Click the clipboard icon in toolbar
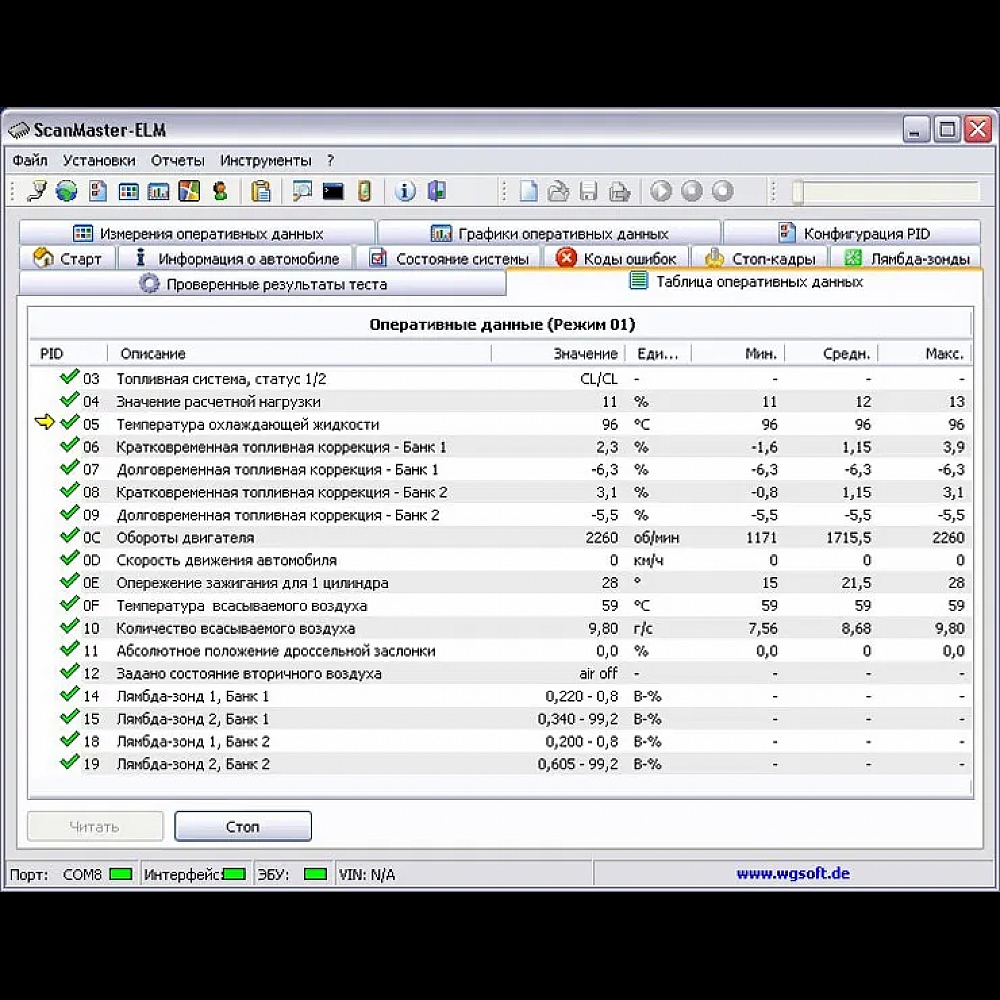 coord(261,191)
